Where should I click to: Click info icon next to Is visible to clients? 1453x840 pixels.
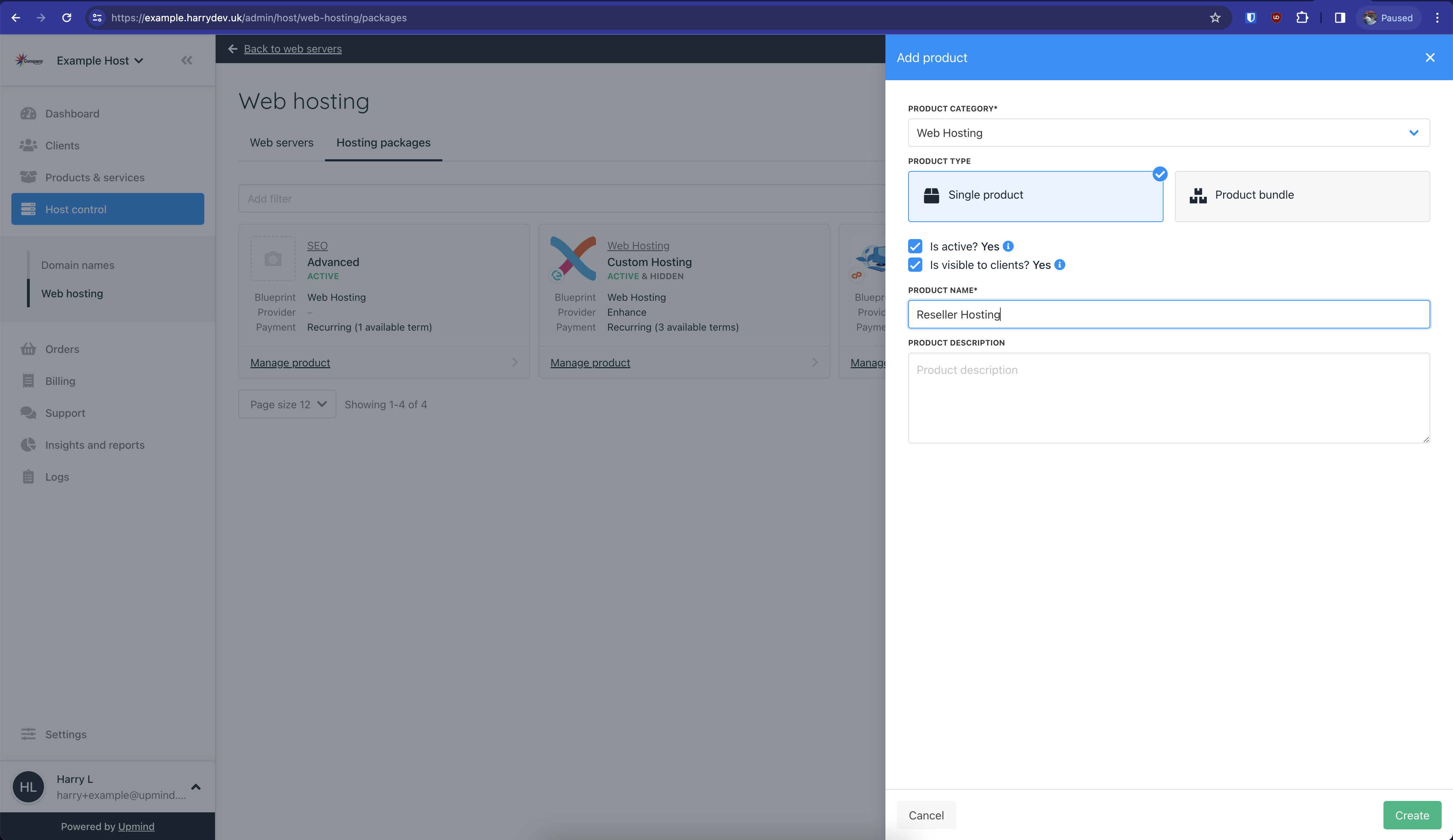pos(1060,265)
